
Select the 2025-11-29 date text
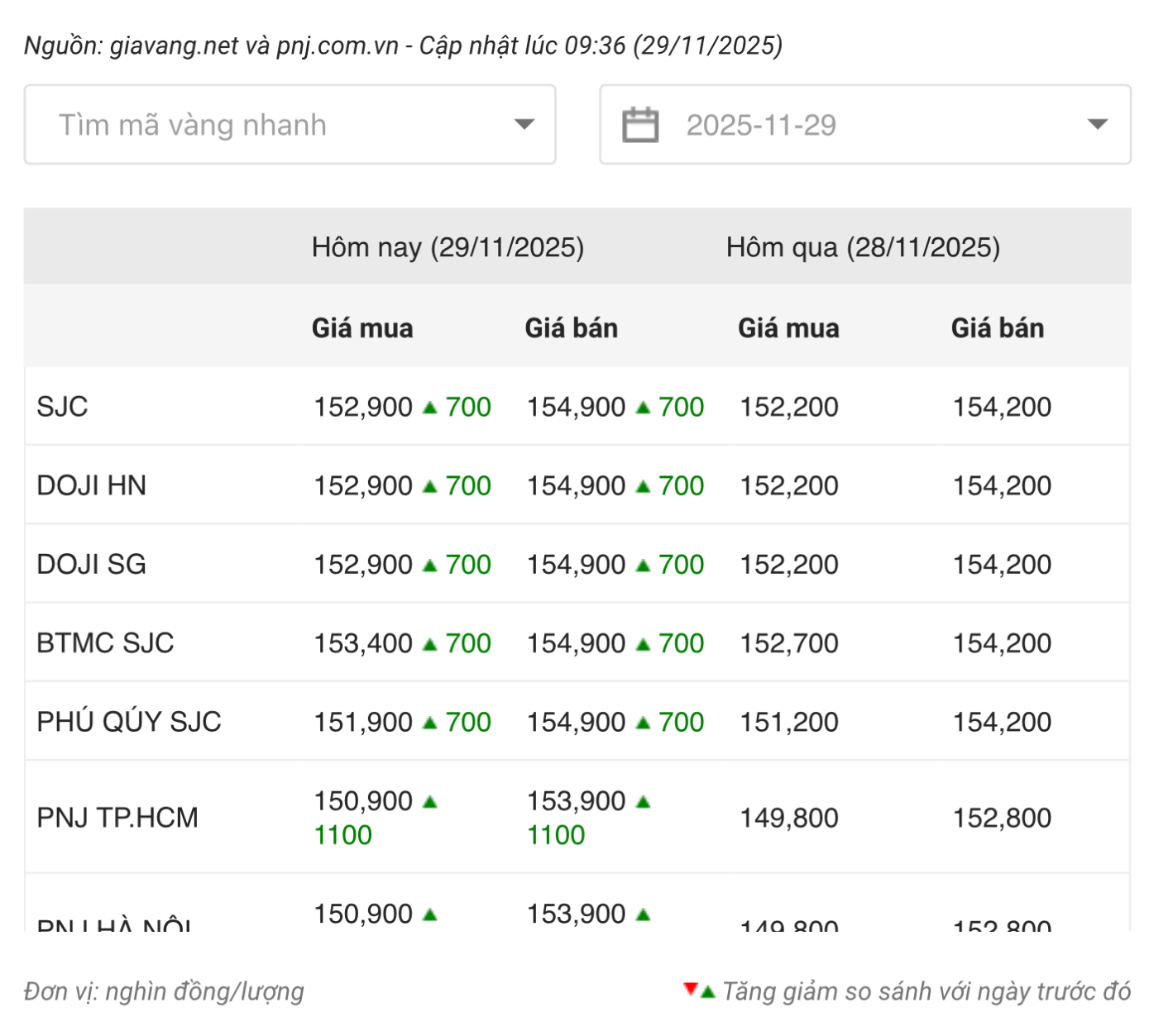point(761,125)
